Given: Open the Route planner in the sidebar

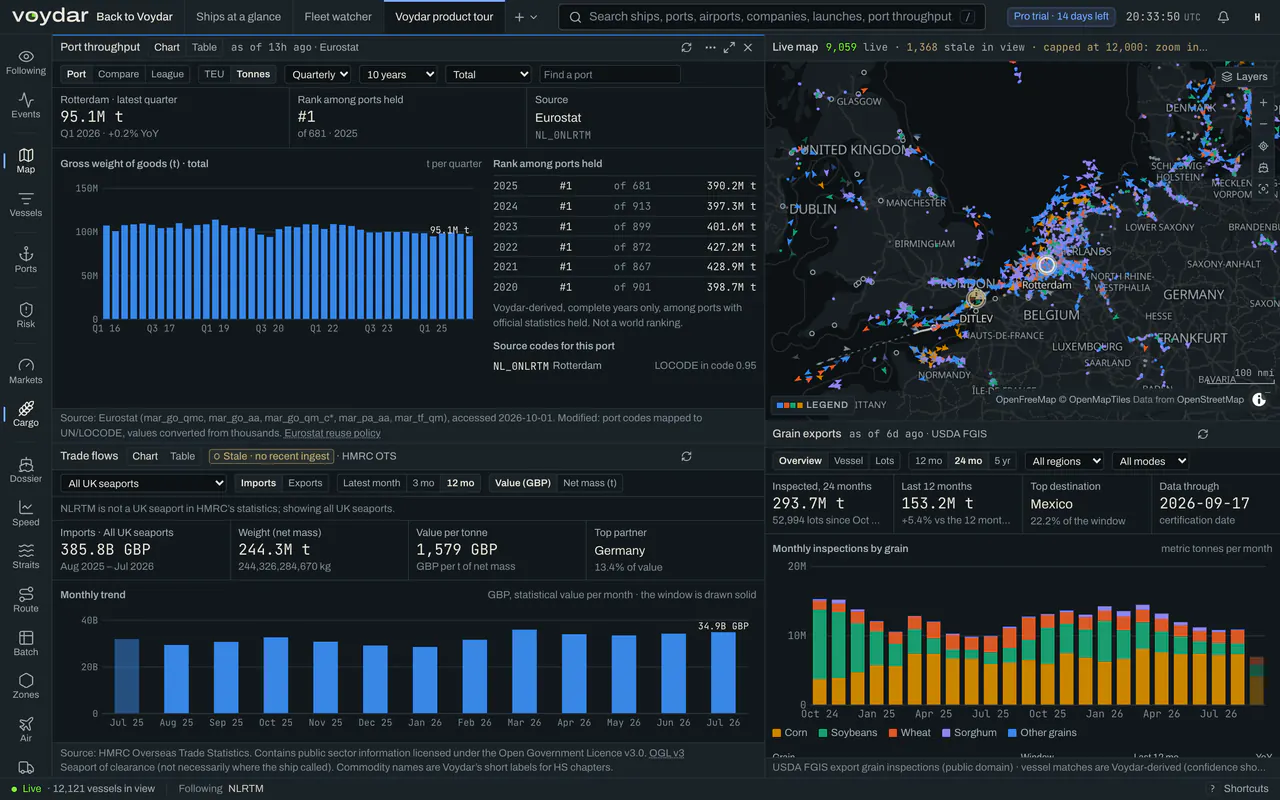Looking at the screenshot, I should pyautogui.click(x=26, y=600).
